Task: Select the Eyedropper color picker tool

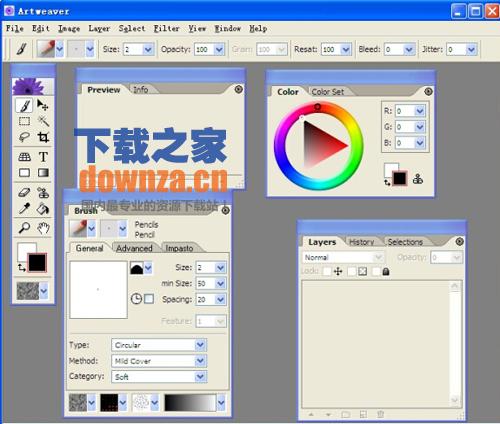Action: 24,209
